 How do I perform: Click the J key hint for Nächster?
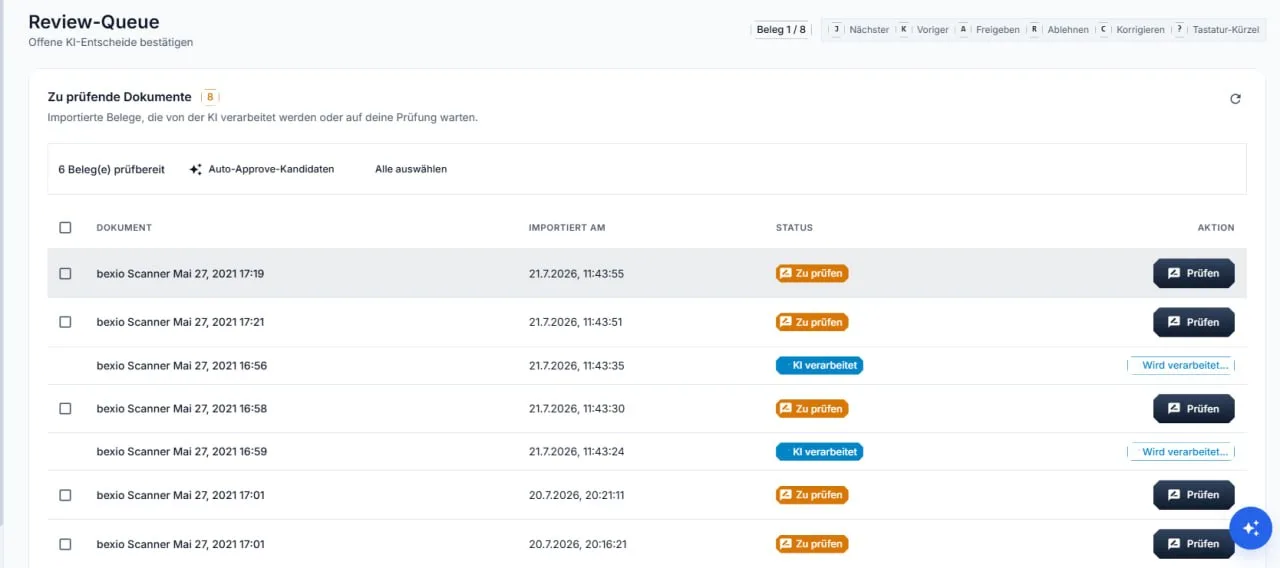tap(836, 30)
